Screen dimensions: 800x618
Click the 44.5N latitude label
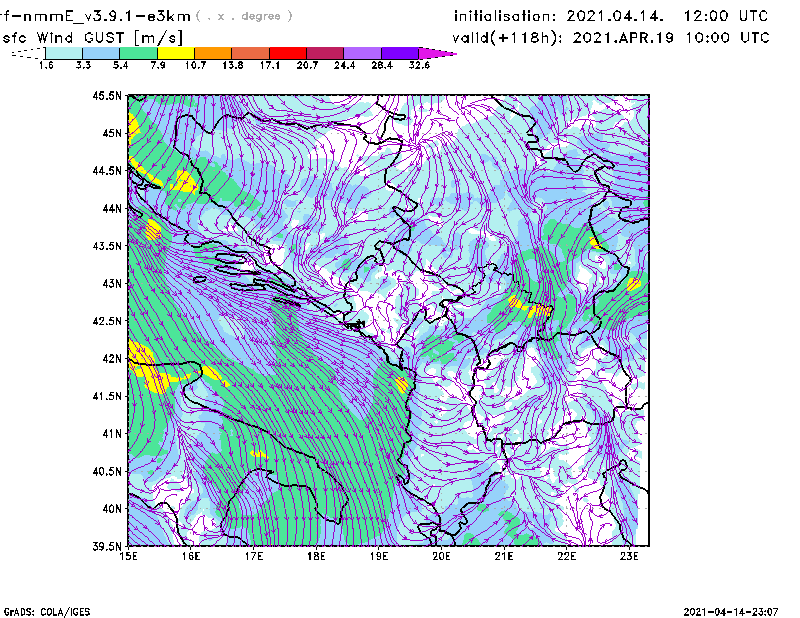click(107, 170)
